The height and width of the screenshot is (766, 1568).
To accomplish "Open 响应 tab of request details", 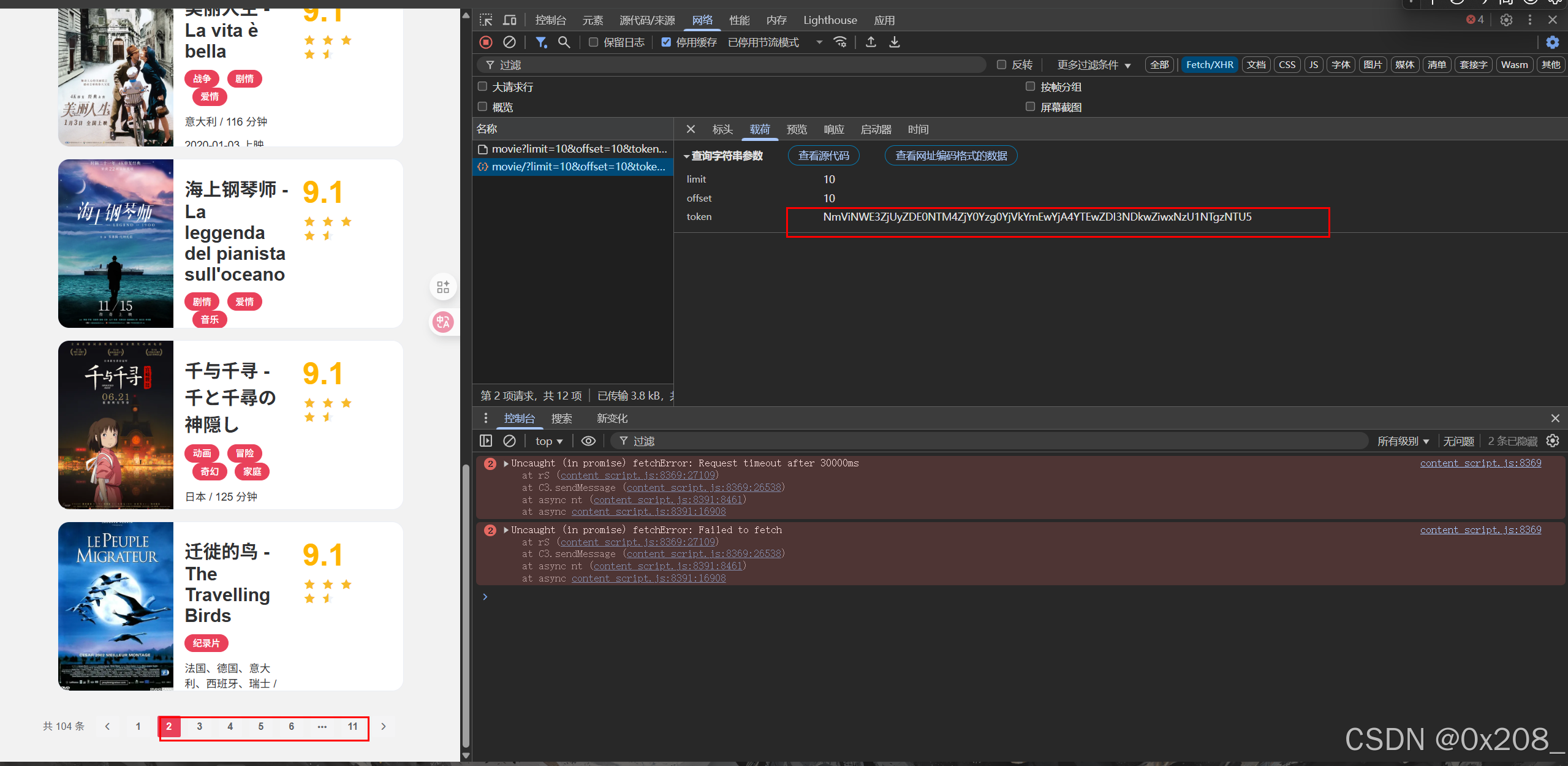I will (x=834, y=129).
